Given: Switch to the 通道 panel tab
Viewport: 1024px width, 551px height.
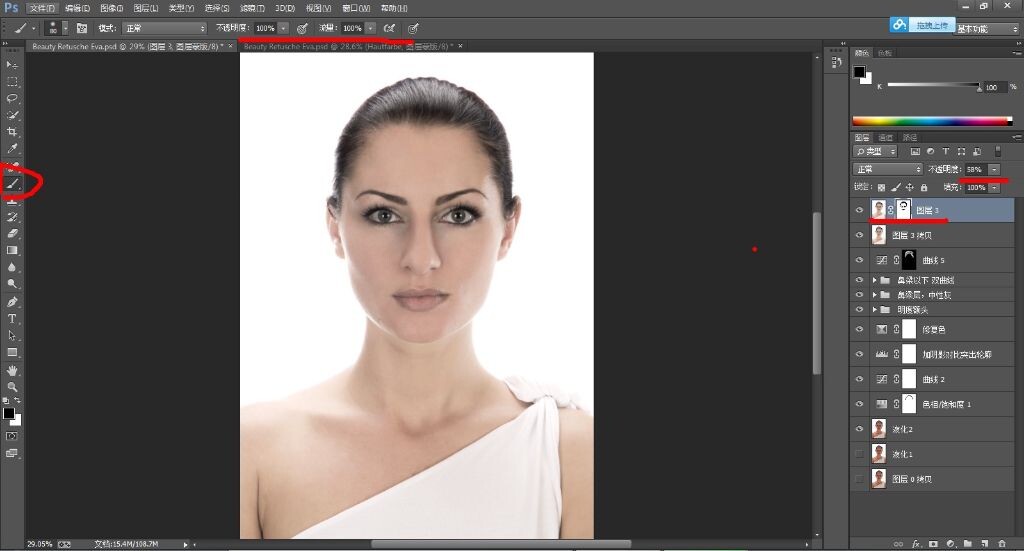Looking at the screenshot, I should (886, 137).
